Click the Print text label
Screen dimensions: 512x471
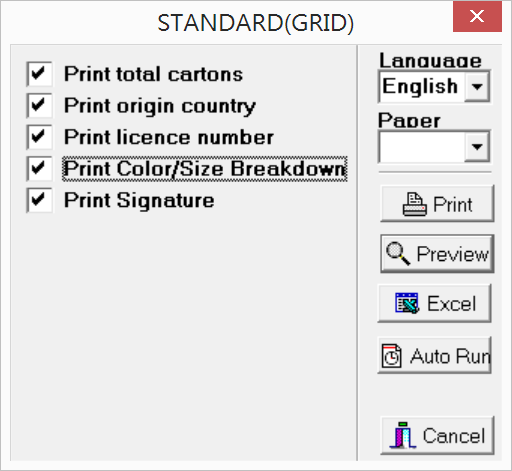pyautogui.click(x=452, y=204)
